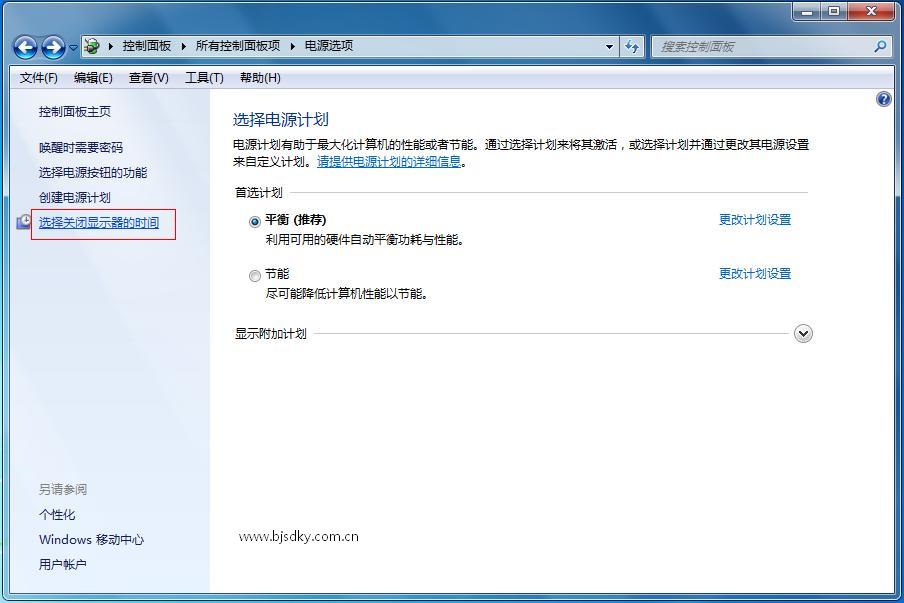Click the back navigation arrow
Viewport: 904px width, 603px height.
click(24, 45)
